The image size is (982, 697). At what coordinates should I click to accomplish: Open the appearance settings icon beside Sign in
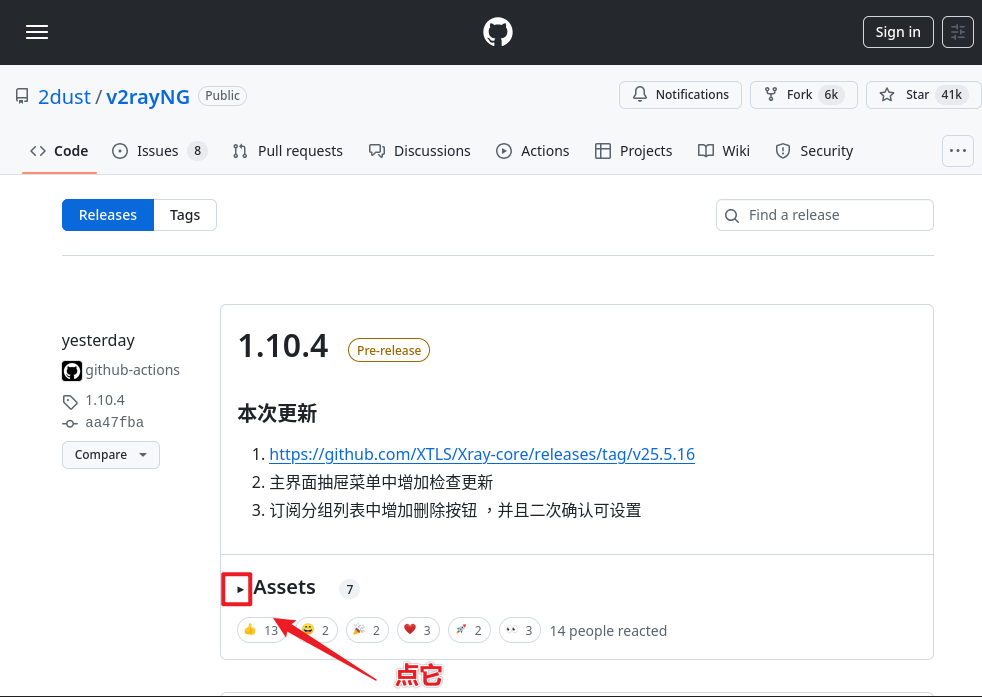[x=958, y=32]
